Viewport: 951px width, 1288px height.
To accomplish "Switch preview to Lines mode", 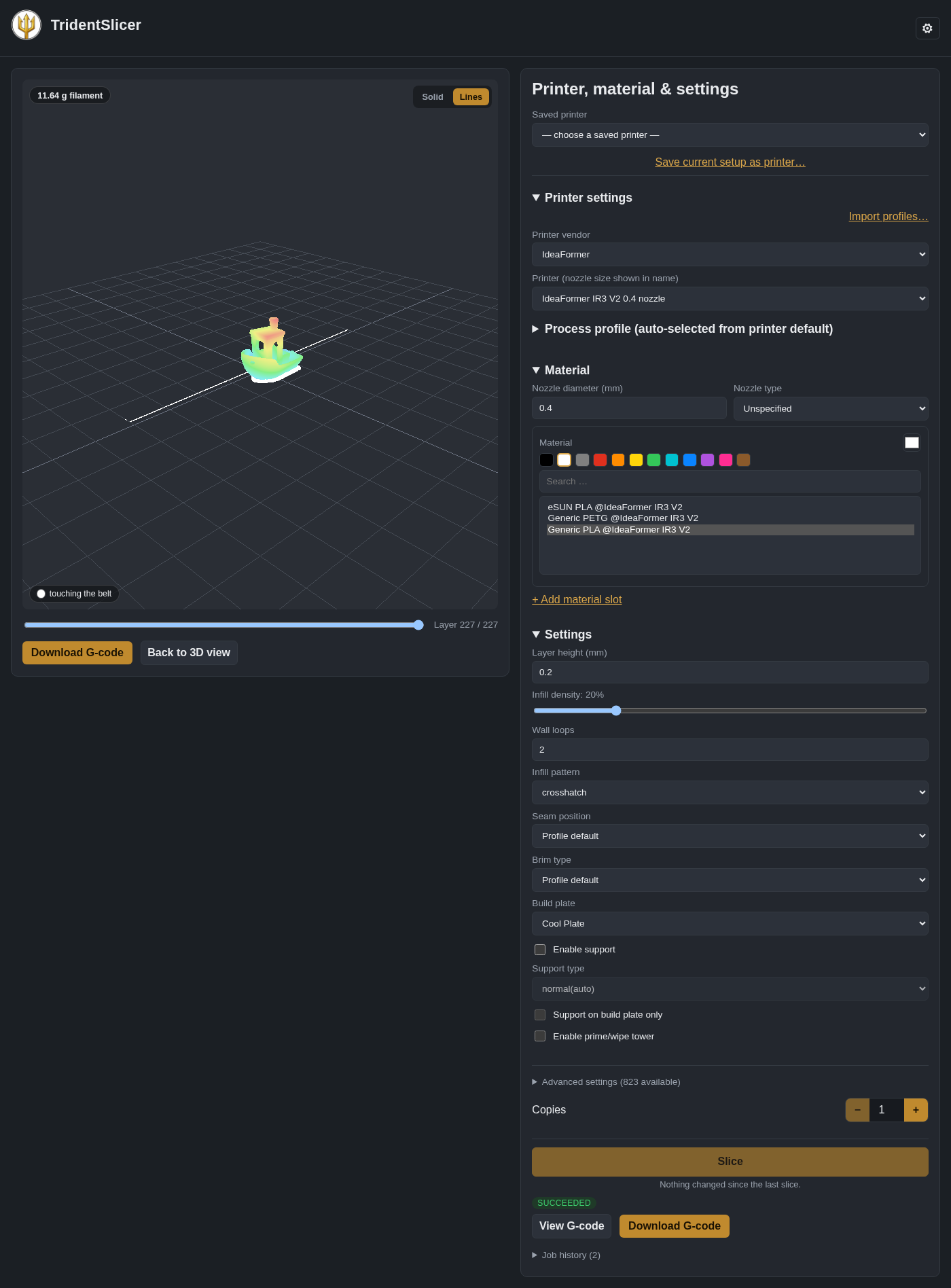I will pos(471,97).
